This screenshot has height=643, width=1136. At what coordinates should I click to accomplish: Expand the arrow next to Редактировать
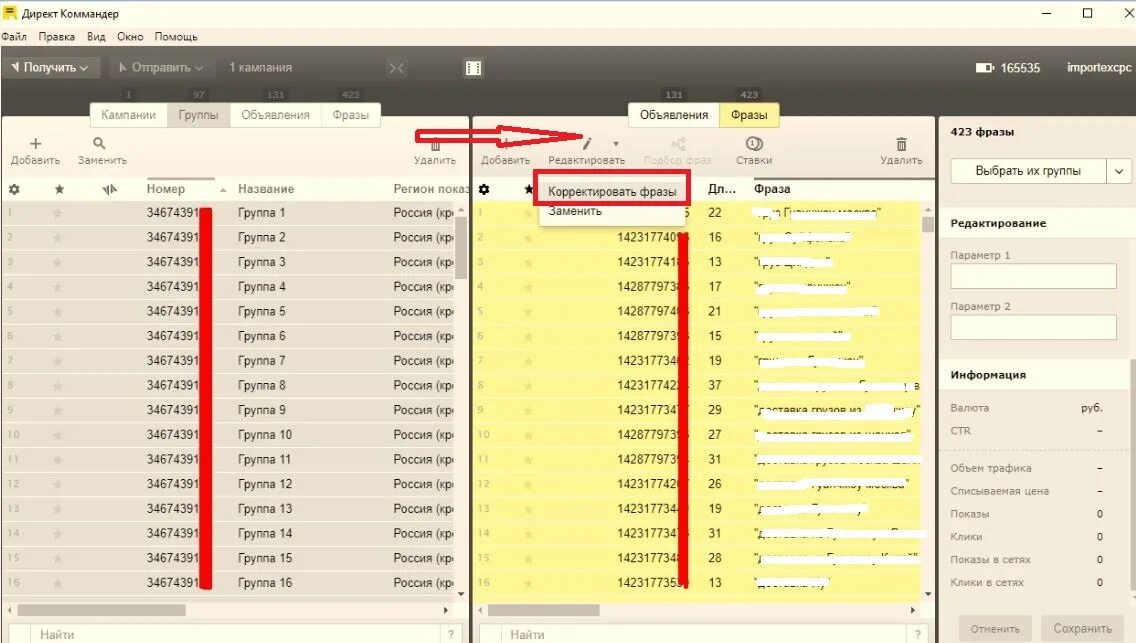(616, 143)
